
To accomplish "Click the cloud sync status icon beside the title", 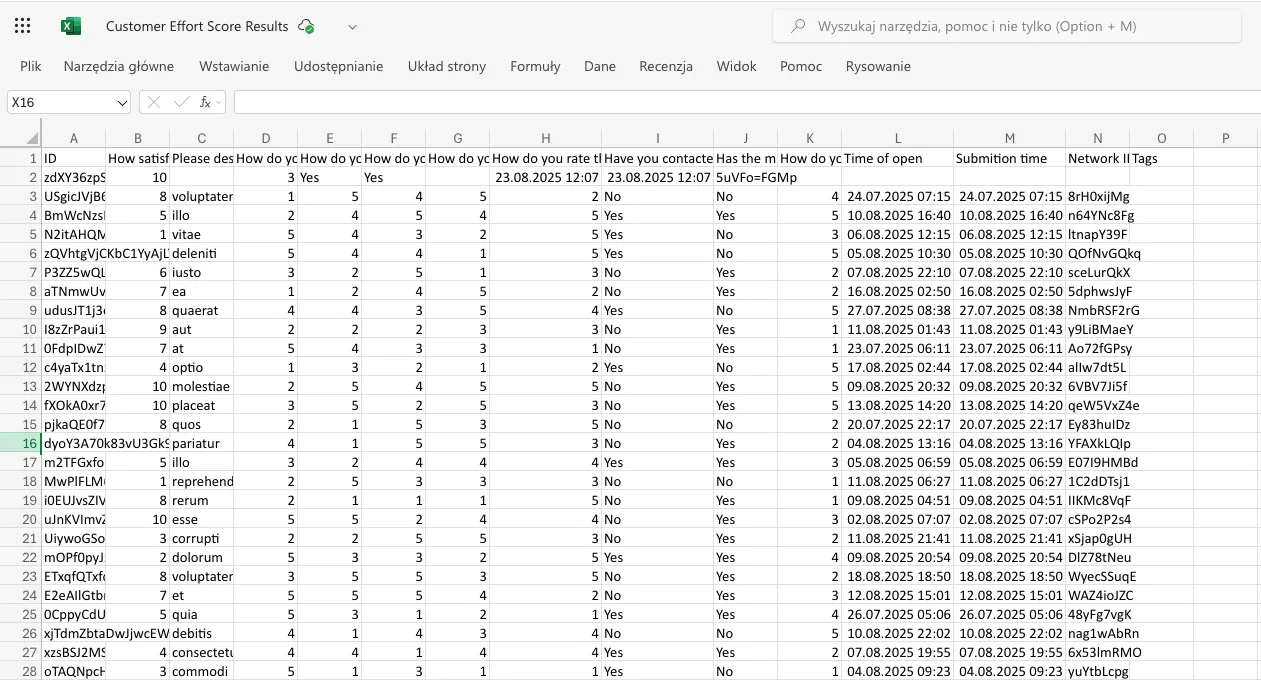I will (x=305, y=27).
